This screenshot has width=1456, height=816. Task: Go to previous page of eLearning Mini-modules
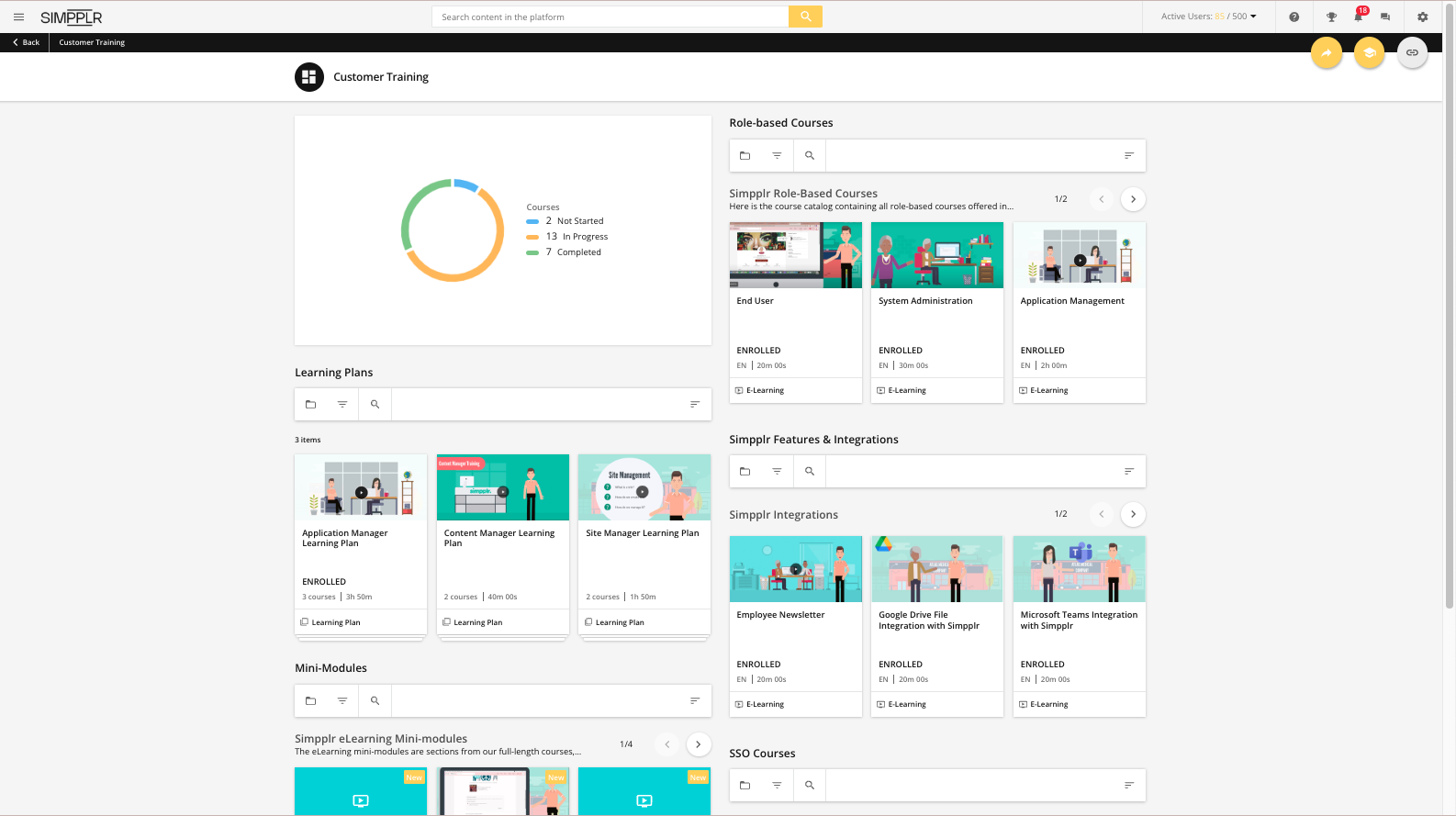click(x=667, y=744)
